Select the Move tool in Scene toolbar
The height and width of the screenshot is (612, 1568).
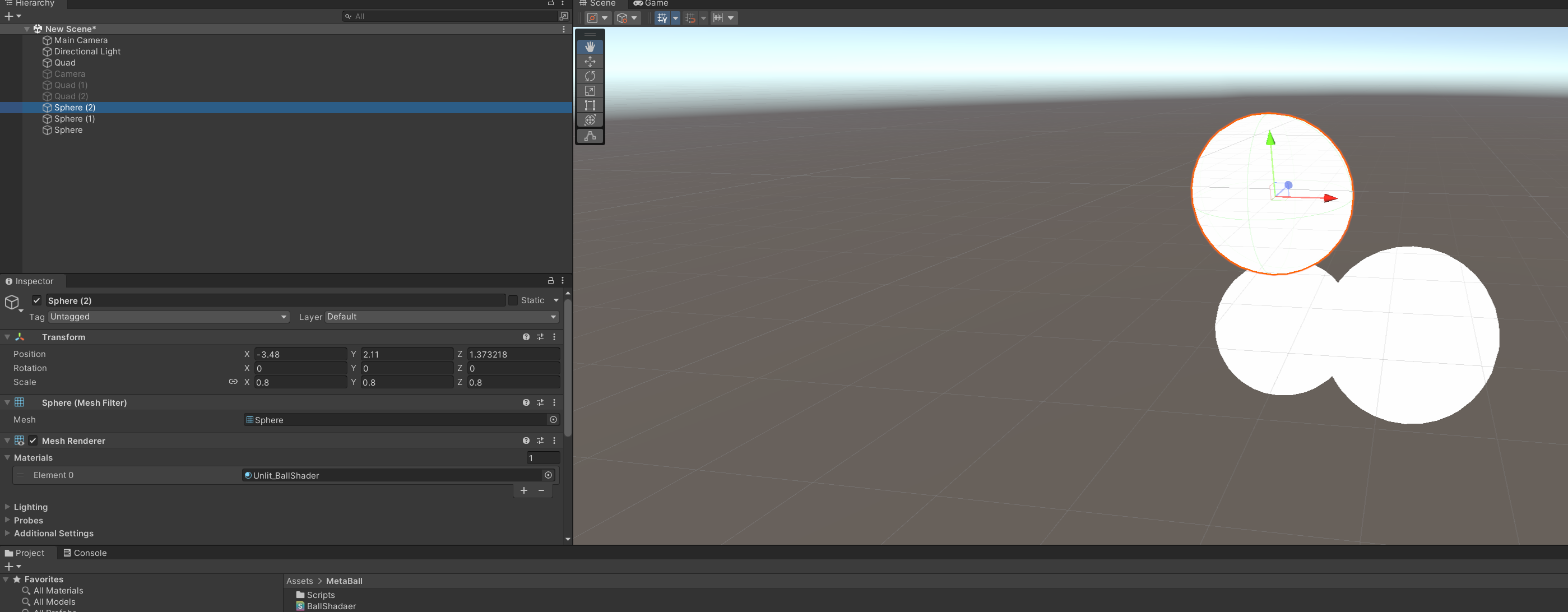[x=589, y=61]
